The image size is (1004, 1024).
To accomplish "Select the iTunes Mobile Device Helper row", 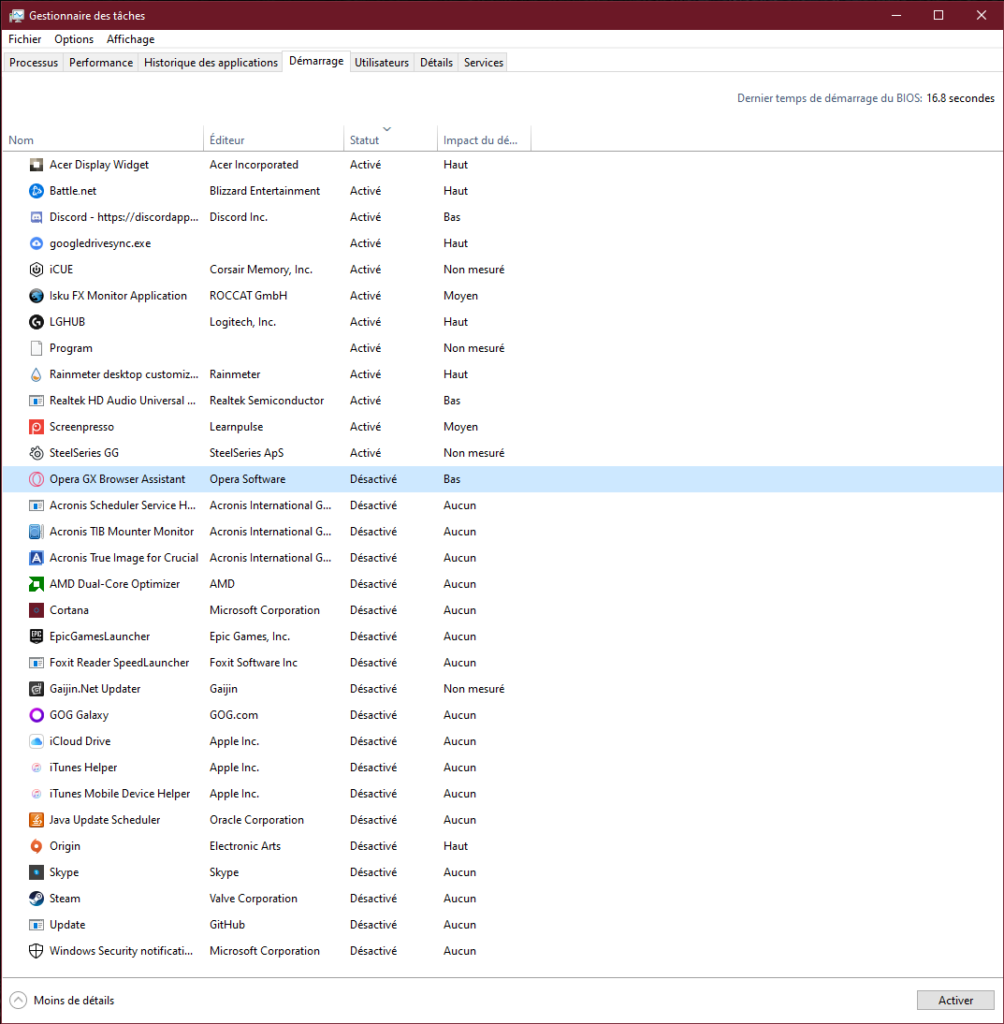I will (x=503, y=793).
